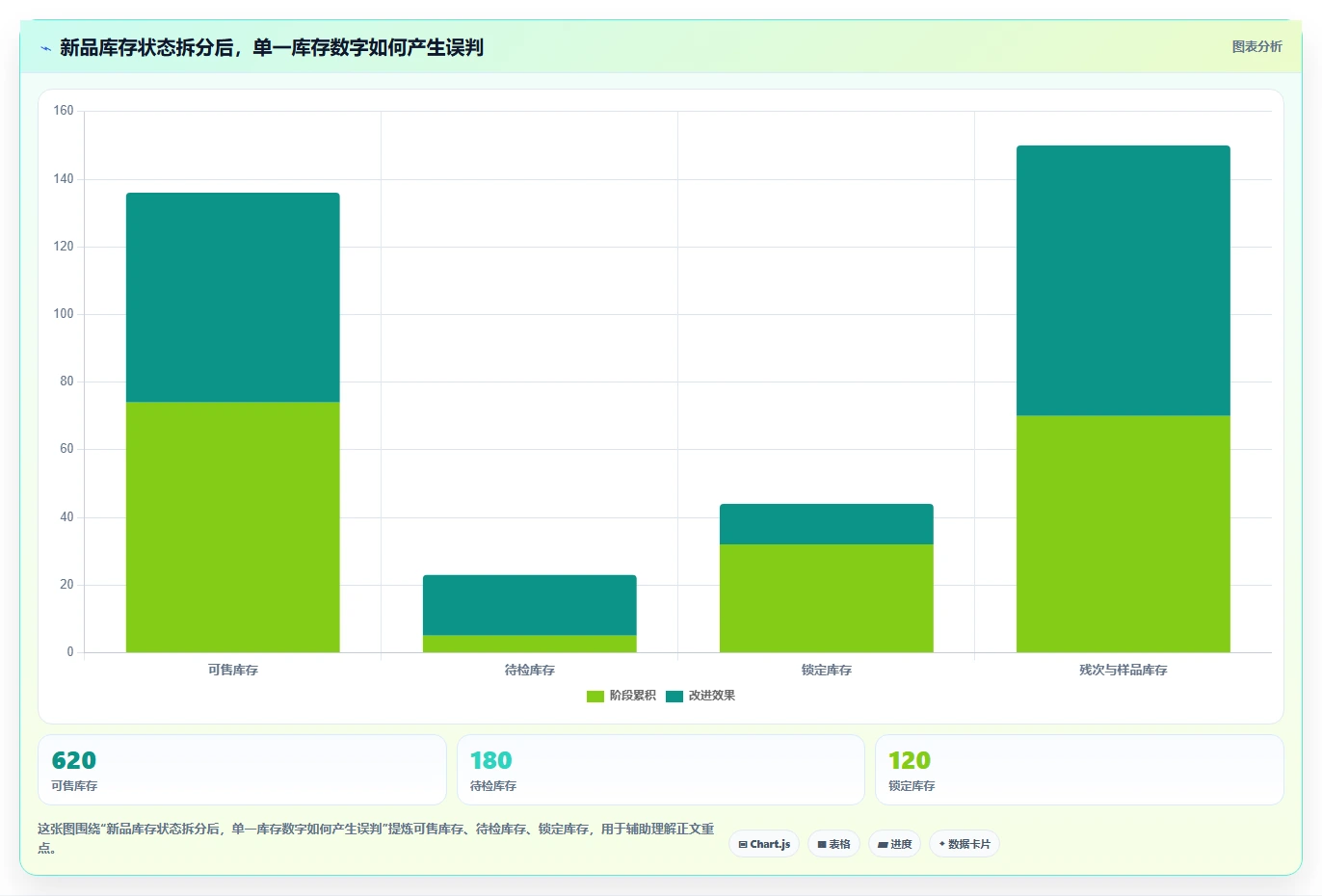This screenshot has height=896, width=1322.
Task: Open the 620 可售库存 stat card
Action: click(x=242, y=770)
